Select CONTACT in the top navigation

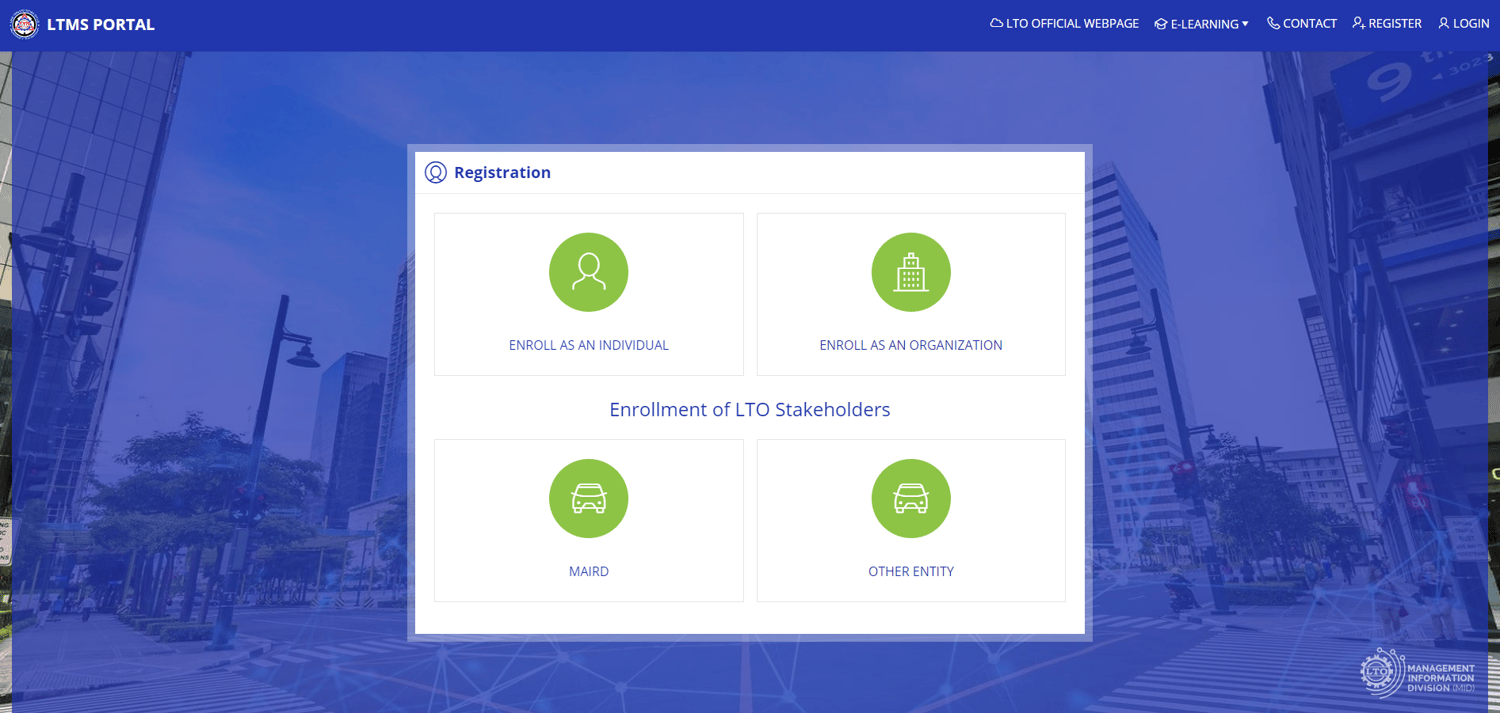tap(1308, 23)
